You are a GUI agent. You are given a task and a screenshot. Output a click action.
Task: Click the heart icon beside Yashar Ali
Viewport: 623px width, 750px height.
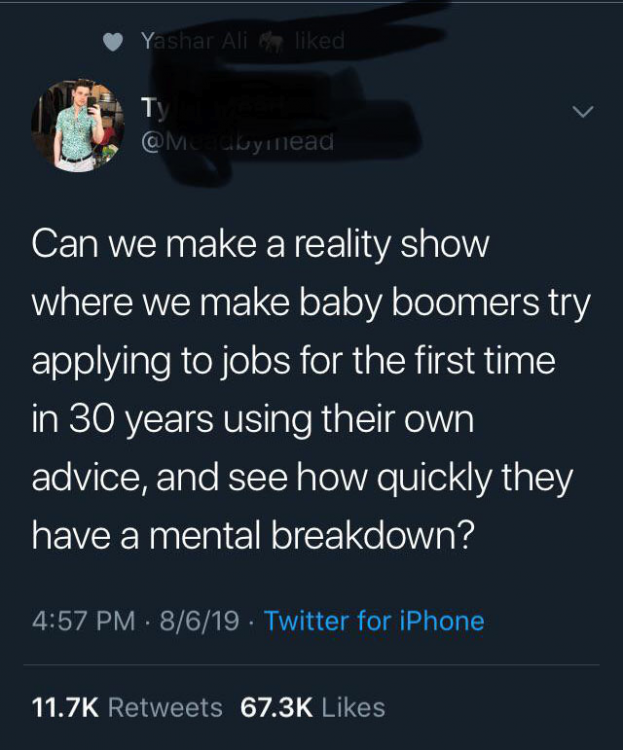[x=116, y=43]
